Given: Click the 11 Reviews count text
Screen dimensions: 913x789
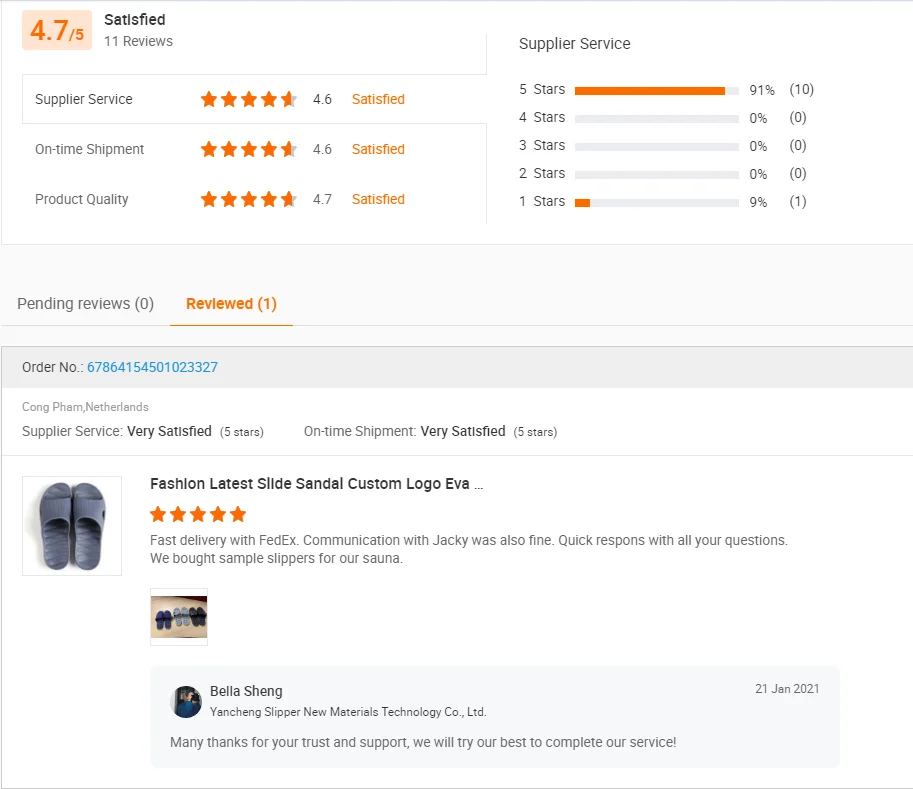Looking at the screenshot, I should pyautogui.click(x=138, y=41).
